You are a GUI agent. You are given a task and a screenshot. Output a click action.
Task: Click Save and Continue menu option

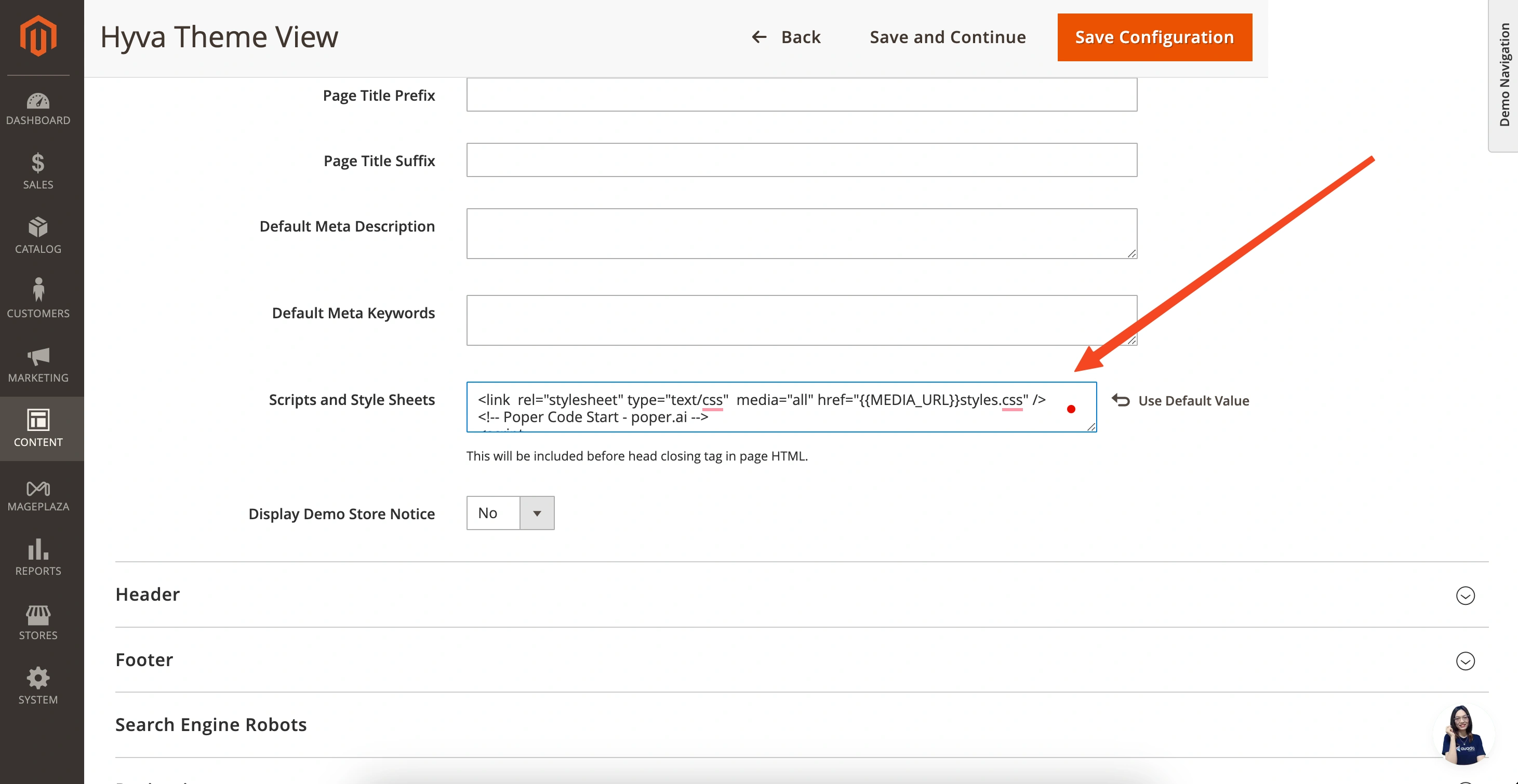[x=947, y=37]
